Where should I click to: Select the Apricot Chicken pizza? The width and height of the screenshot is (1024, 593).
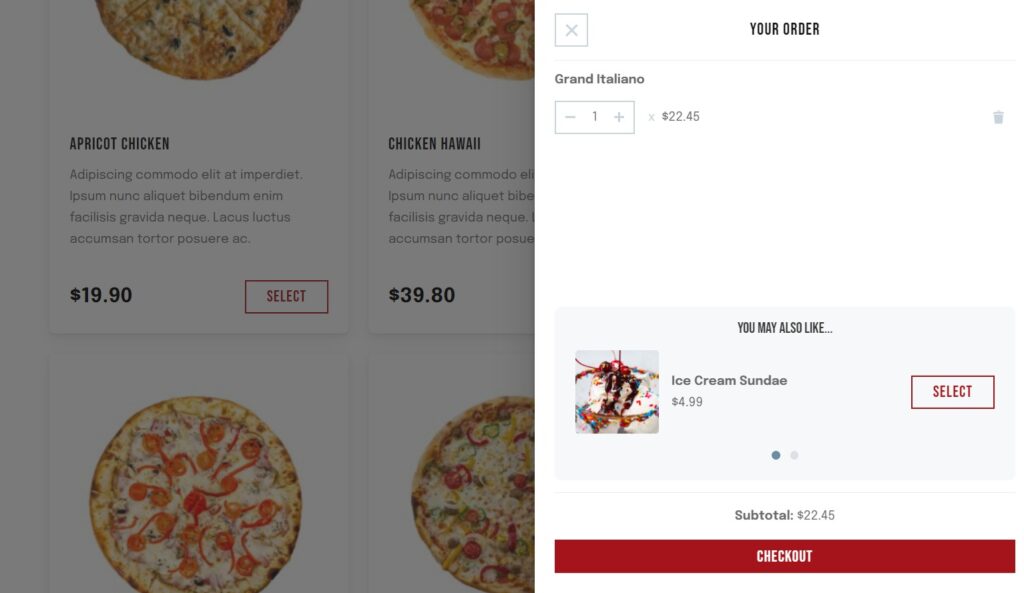[287, 296]
